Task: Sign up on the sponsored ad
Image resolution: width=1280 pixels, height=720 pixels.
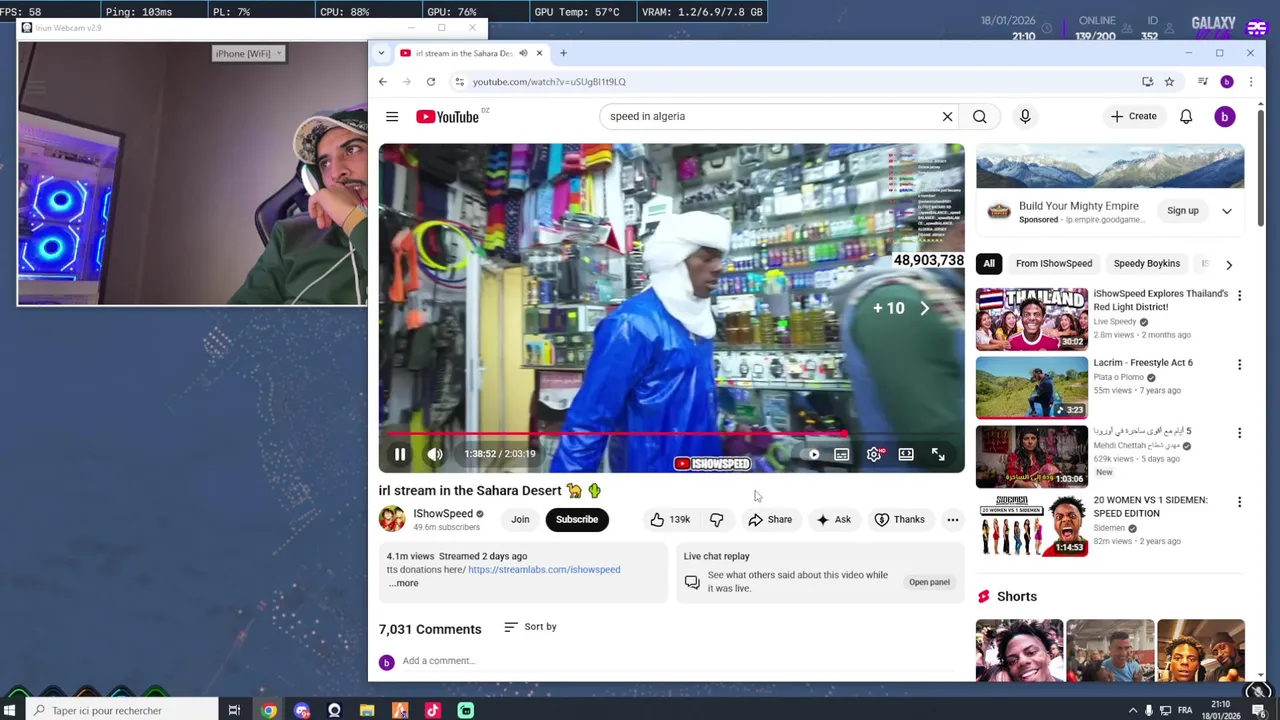Action: point(1182,211)
